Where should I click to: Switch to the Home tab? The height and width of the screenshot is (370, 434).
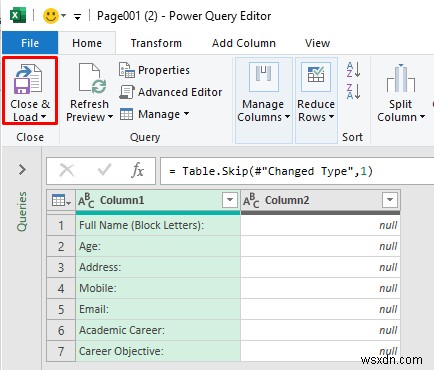(x=87, y=43)
